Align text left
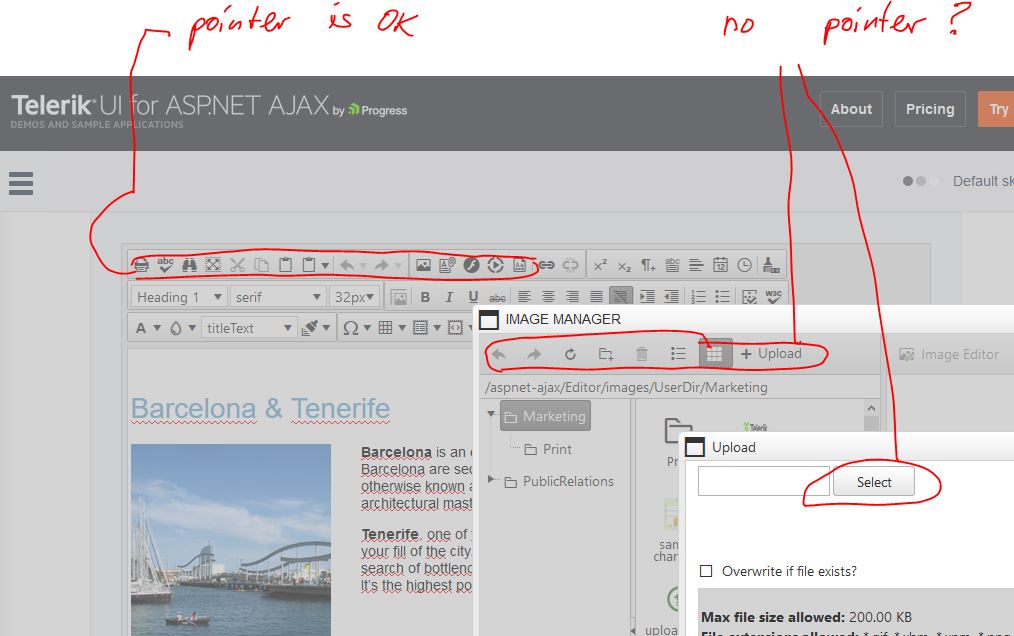The width and height of the screenshot is (1014, 636). tap(524, 297)
